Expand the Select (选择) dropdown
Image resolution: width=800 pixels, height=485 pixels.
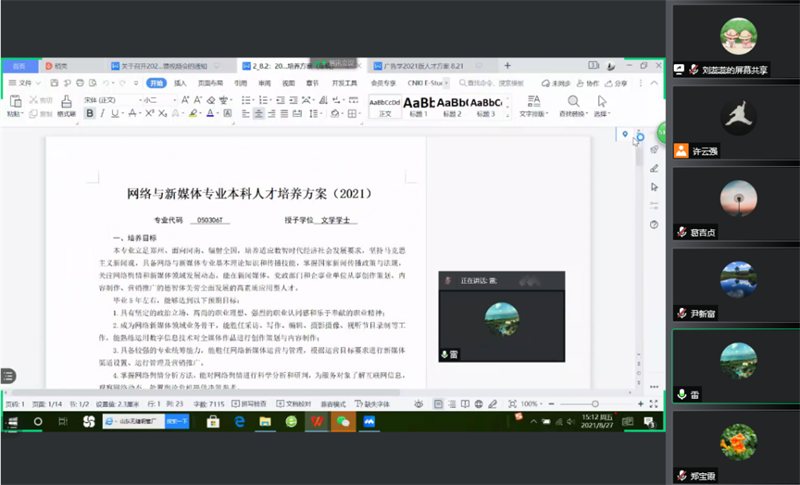pyautogui.click(x=602, y=104)
